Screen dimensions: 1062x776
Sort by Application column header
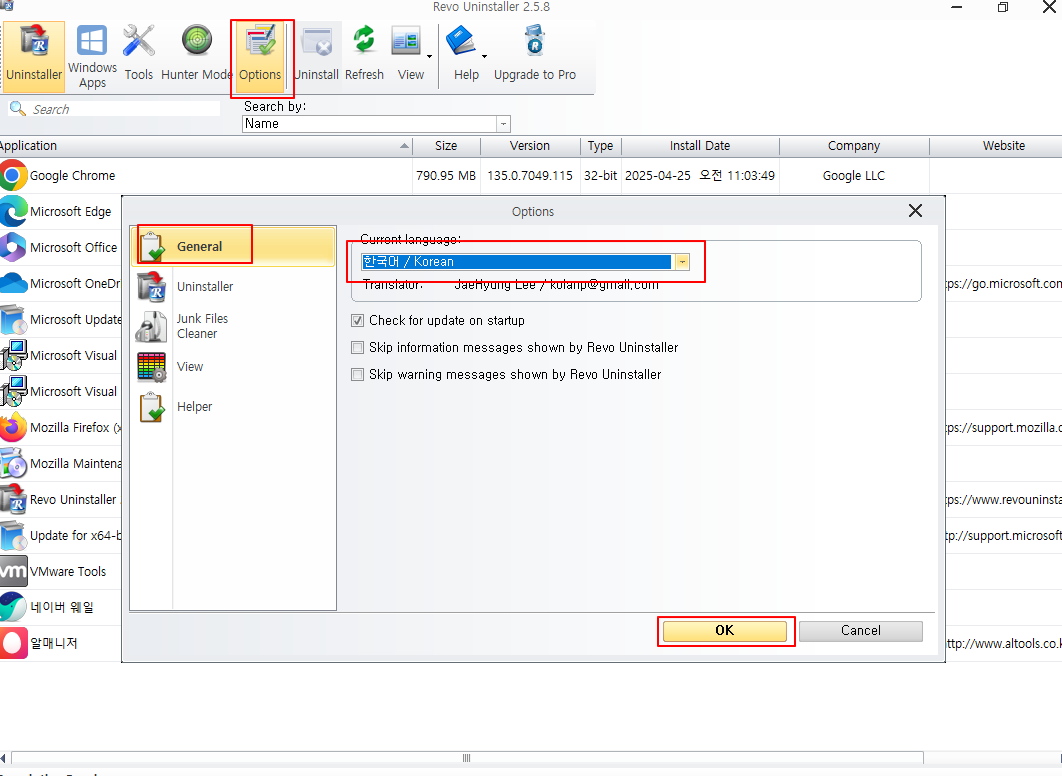(x=205, y=146)
